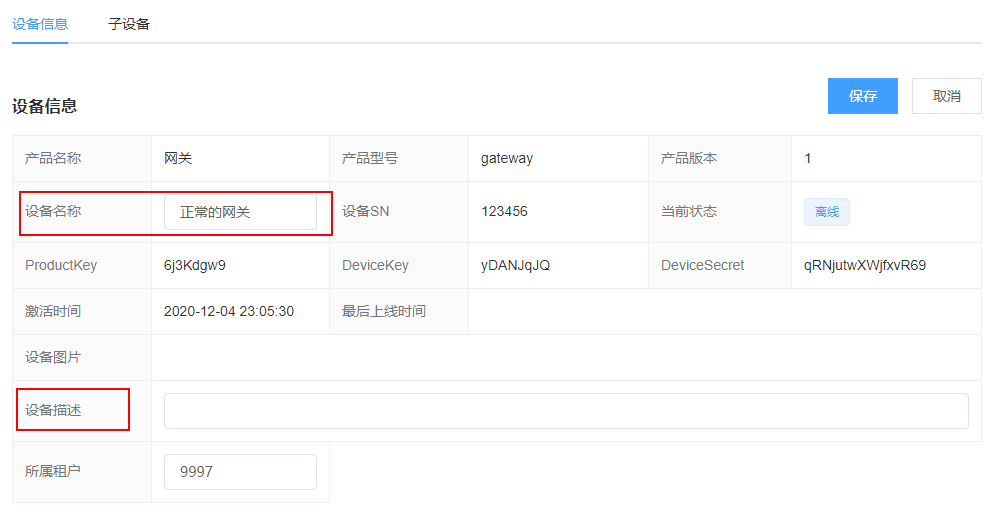Switch to the 设备信息 tab
Screen dimensions: 994x515
40,23
